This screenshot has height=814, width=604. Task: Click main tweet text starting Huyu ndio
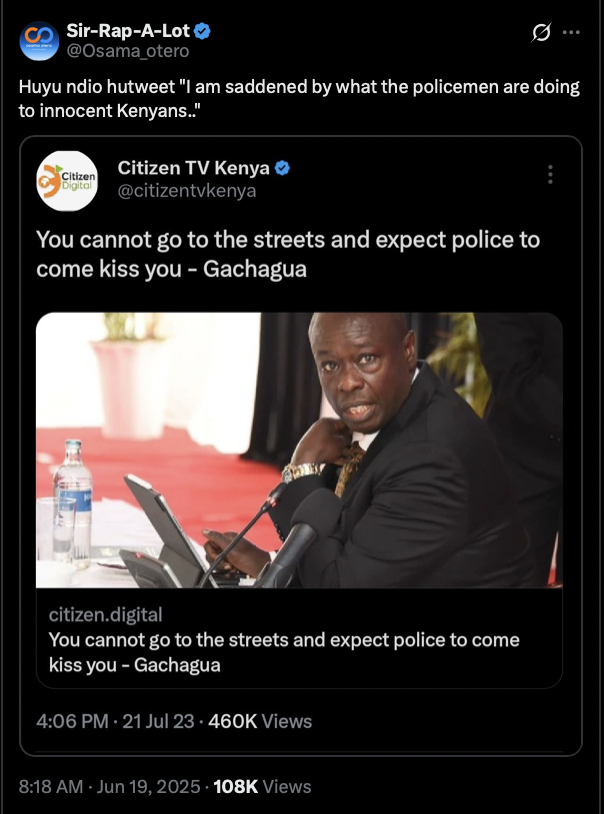coord(299,98)
